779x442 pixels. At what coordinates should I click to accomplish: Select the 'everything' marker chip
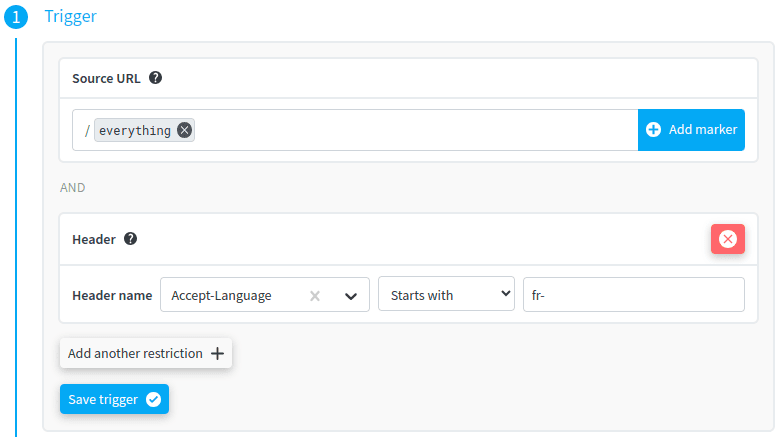[134, 130]
